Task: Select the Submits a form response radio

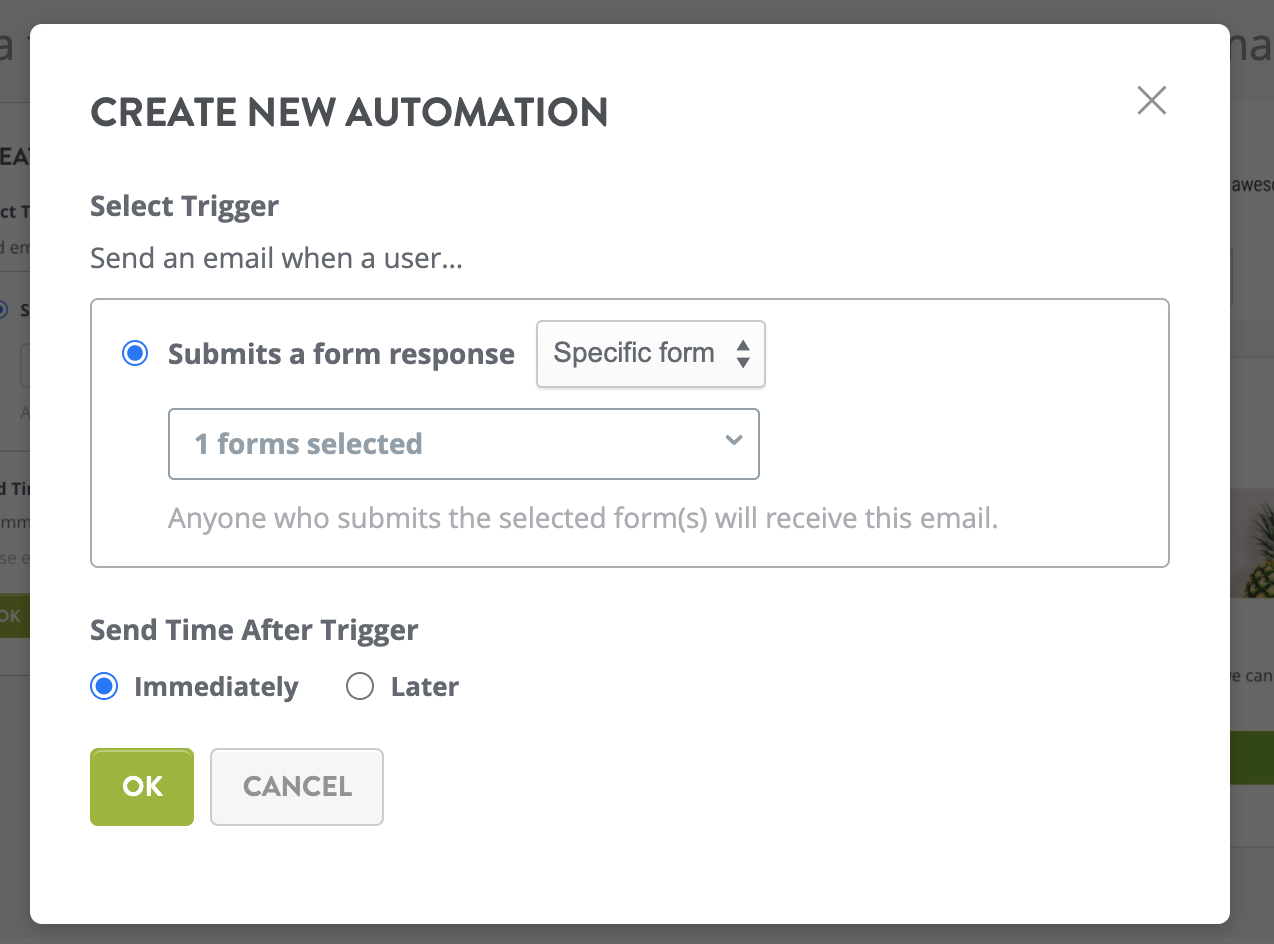Action: click(134, 354)
